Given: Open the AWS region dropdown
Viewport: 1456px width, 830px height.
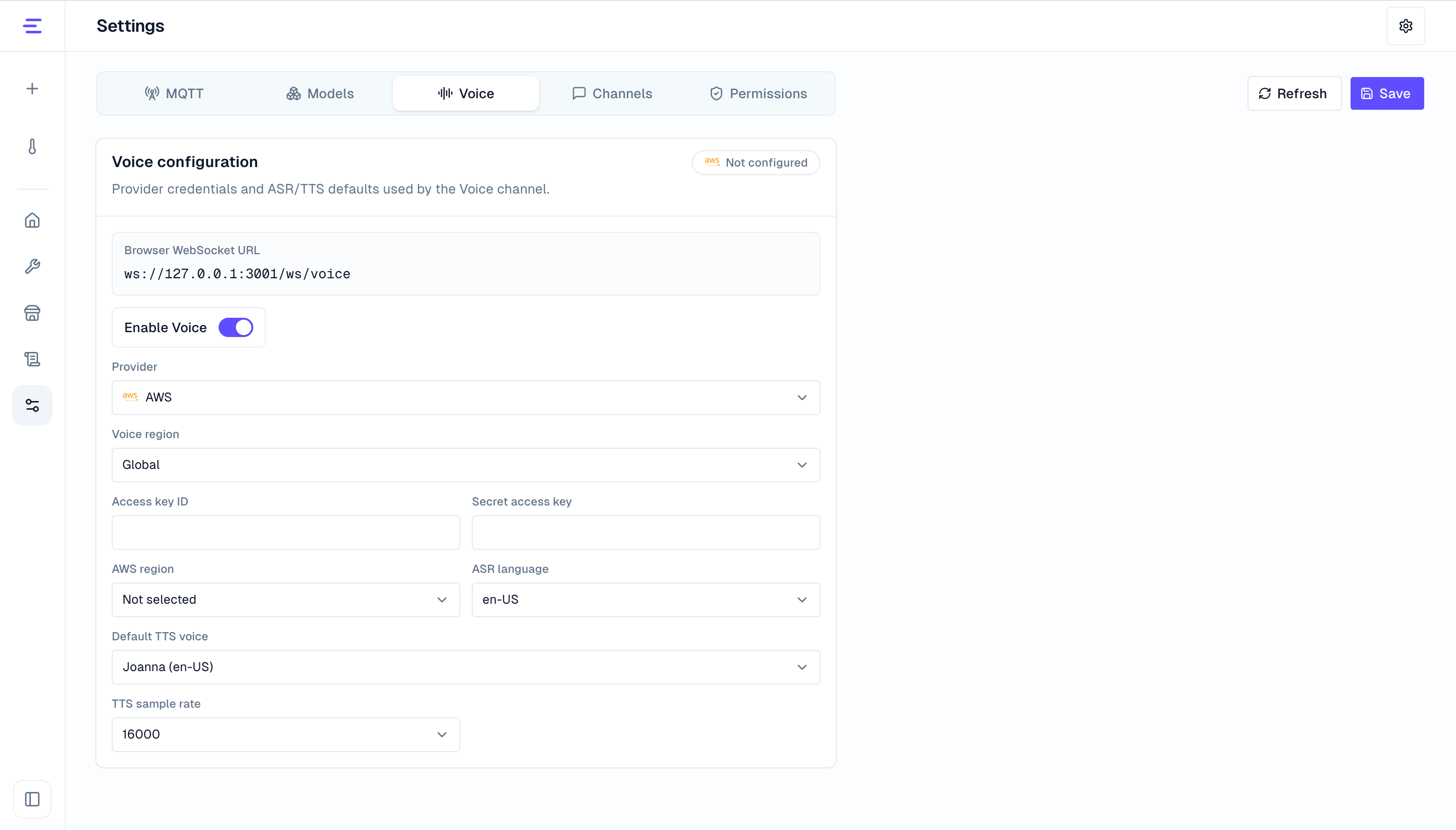Looking at the screenshot, I should [286, 600].
